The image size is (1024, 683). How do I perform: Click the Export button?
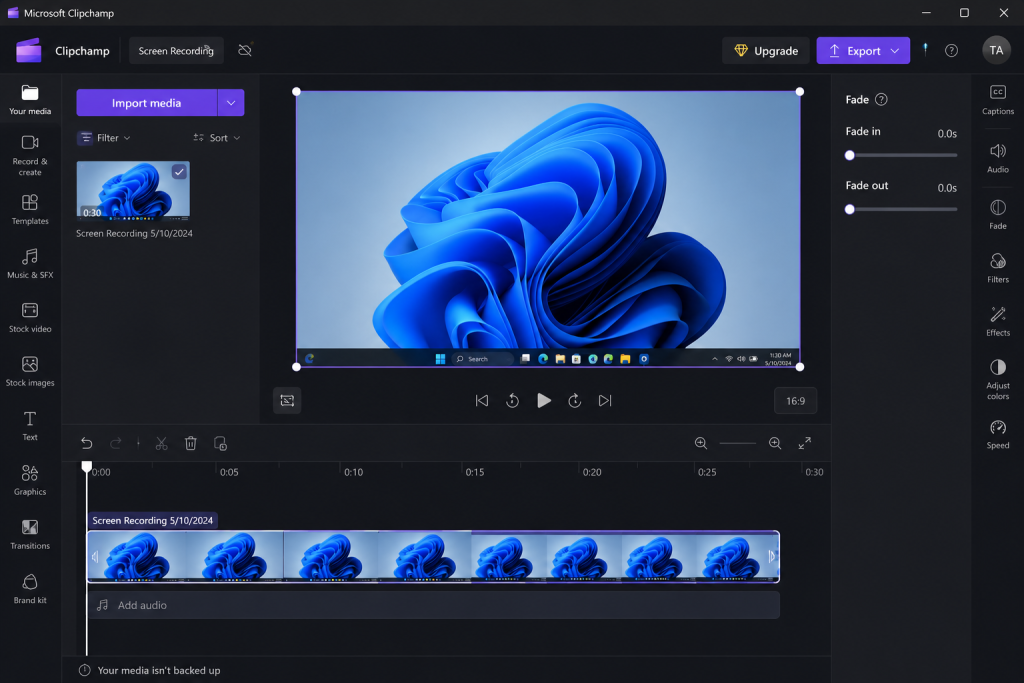click(x=863, y=50)
